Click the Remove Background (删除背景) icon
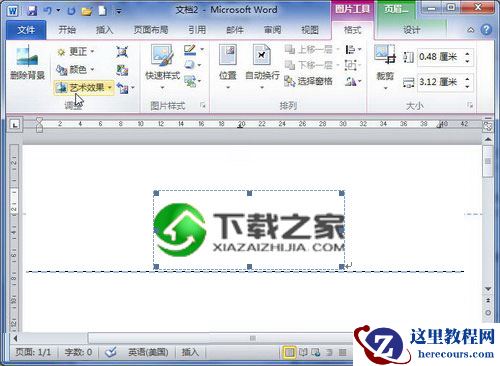 point(27,62)
